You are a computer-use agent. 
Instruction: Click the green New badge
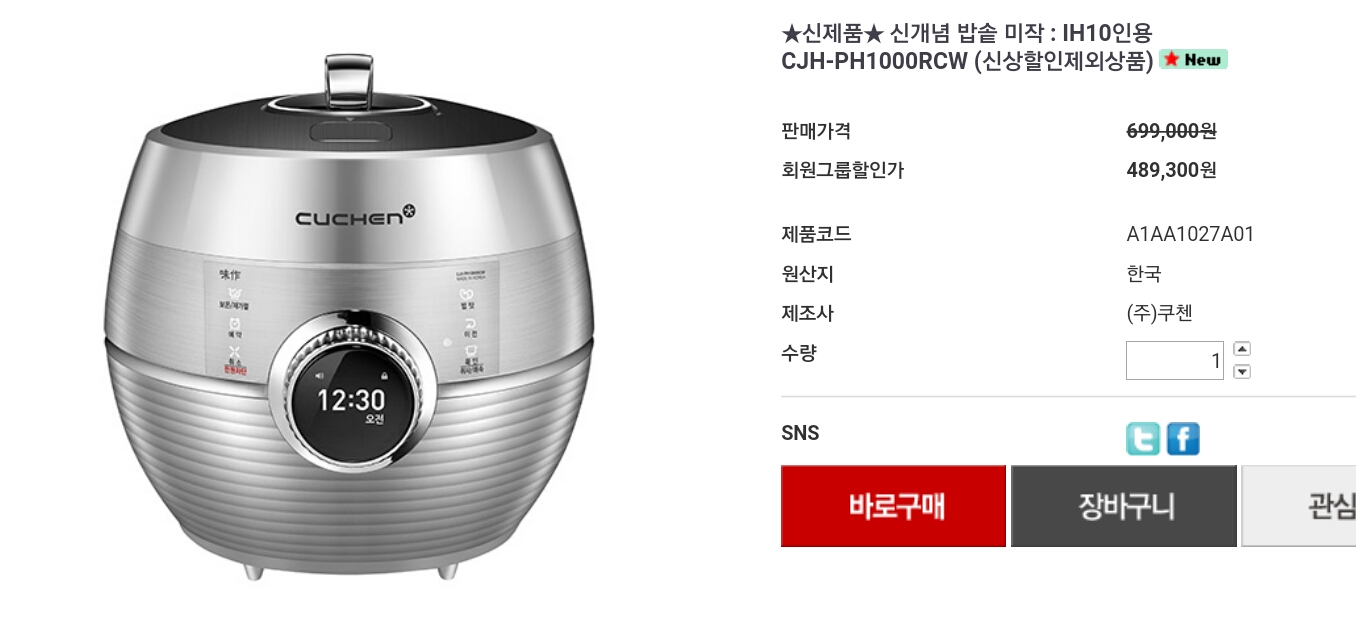tap(1193, 59)
